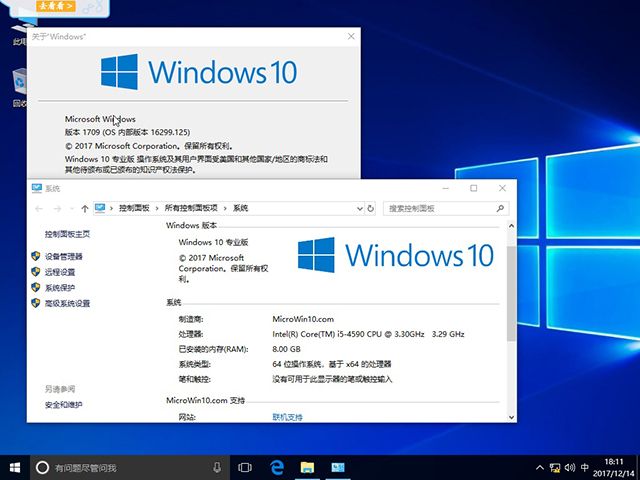This screenshot has height=480, width=640.
Task: Expand chevron after 所有控制面板项 breadcrumb
Action: 225,209
